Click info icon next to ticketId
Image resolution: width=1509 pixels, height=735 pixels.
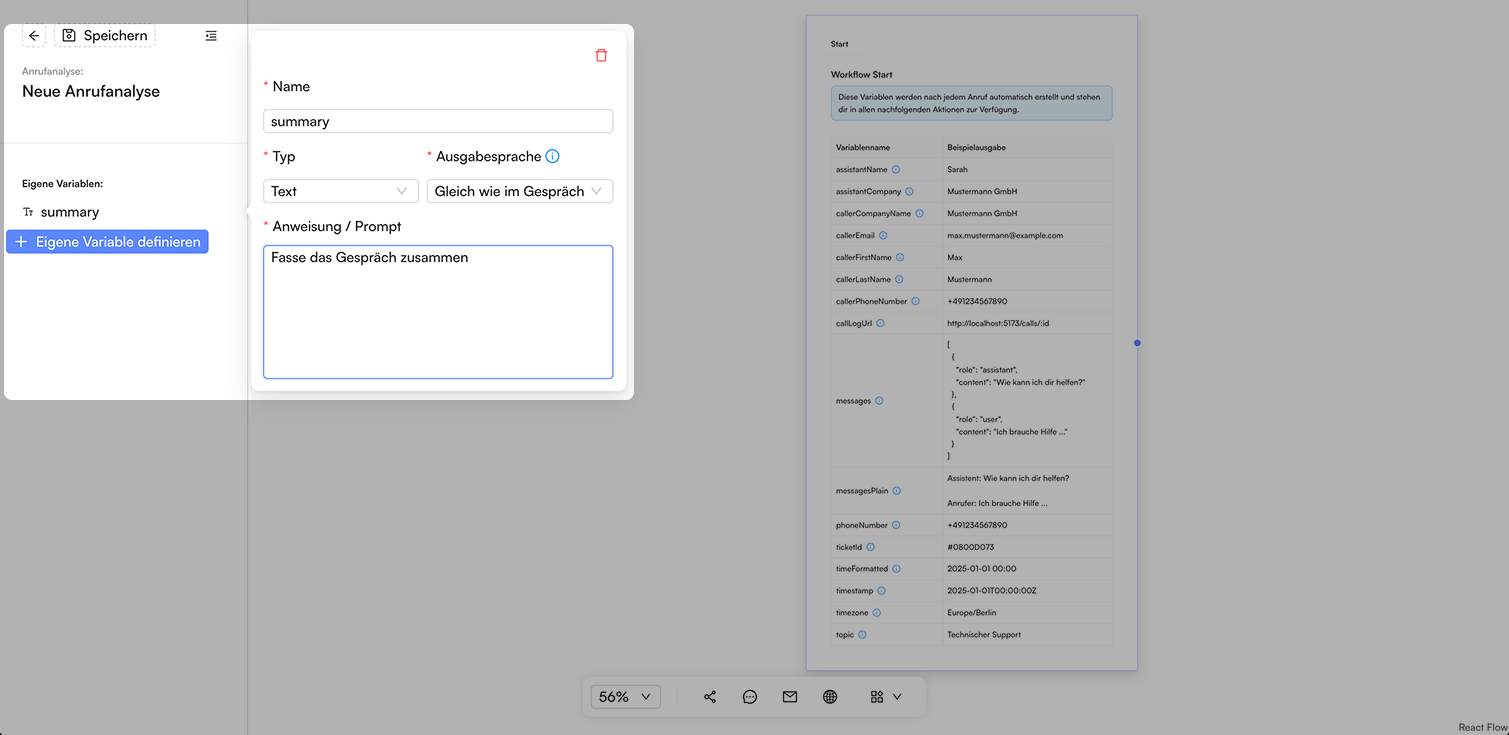tap(870, 547)
